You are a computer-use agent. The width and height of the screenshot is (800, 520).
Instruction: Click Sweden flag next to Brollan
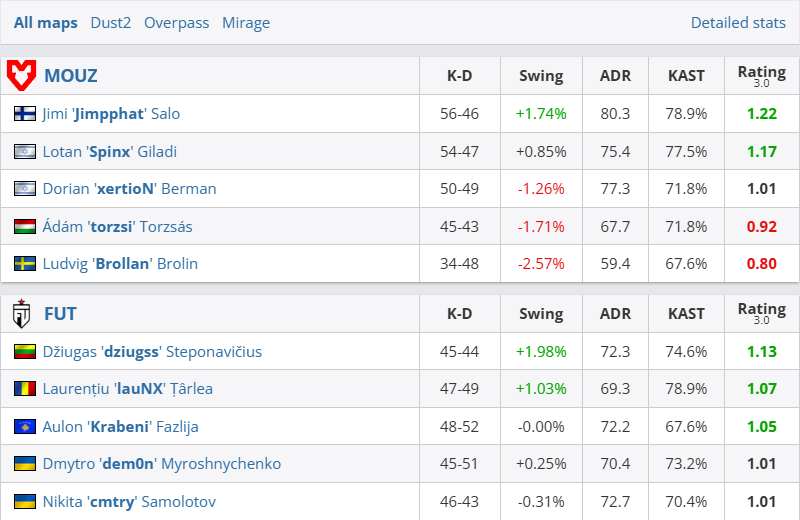click(x=25, y=264)
